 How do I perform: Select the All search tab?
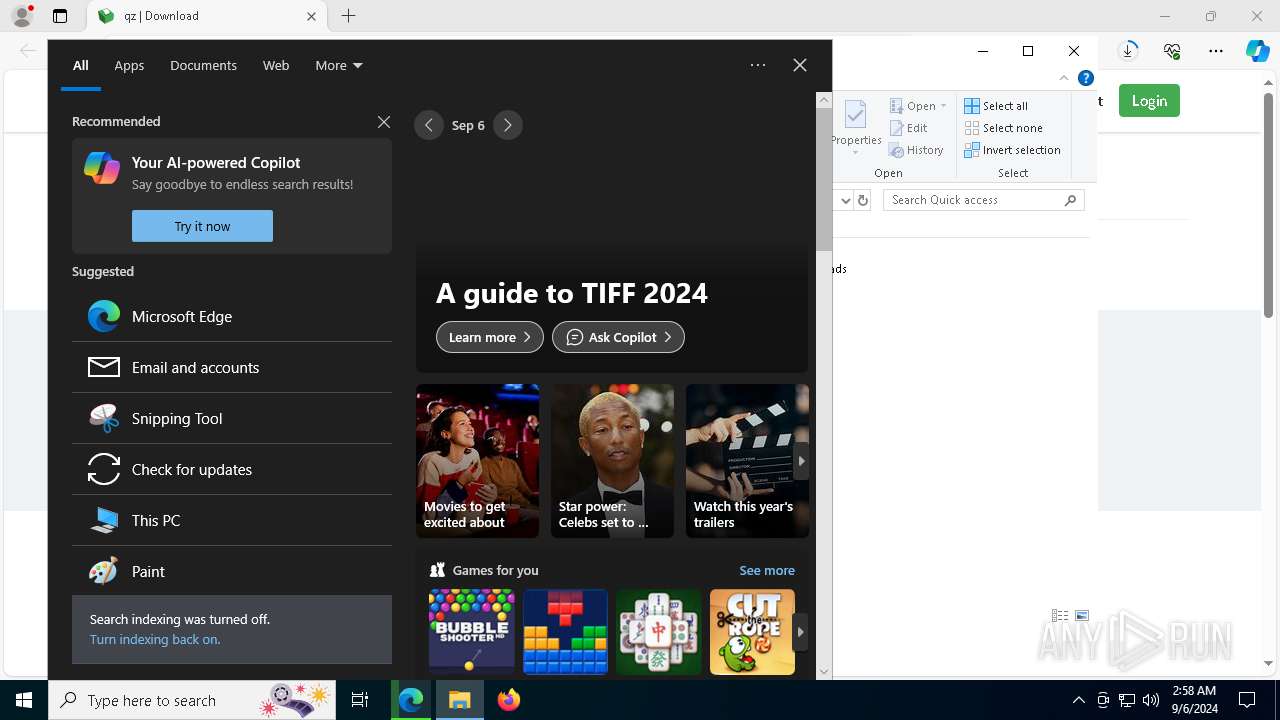tap(81, 65)
